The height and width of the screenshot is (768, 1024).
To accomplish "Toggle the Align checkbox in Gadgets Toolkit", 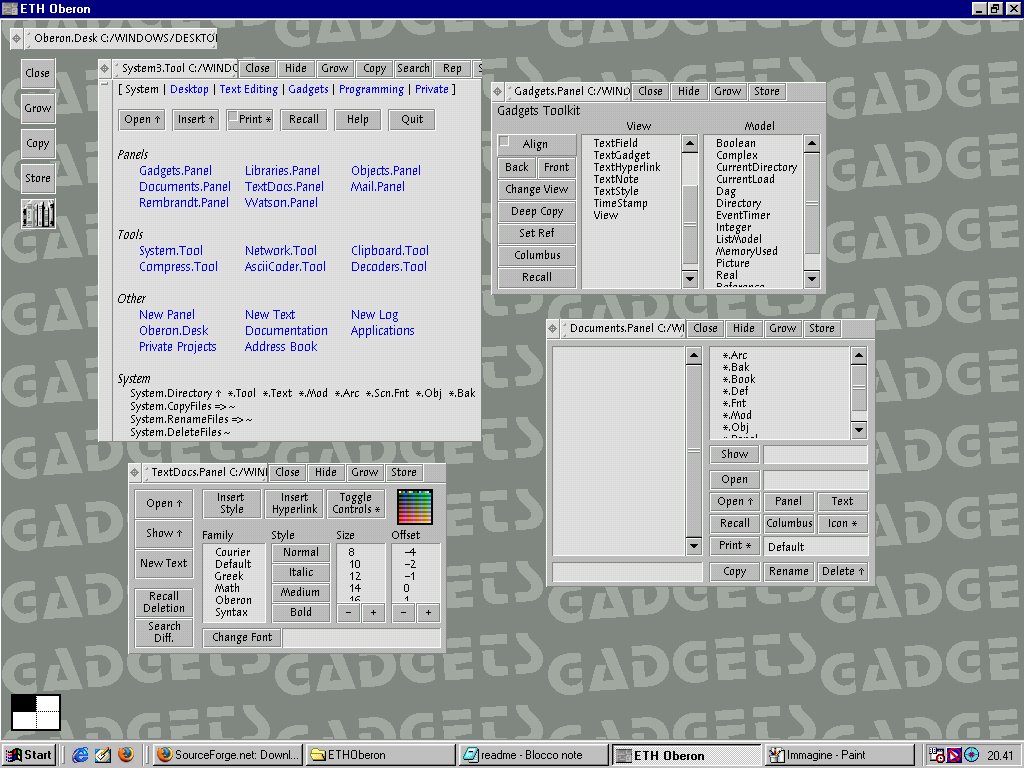I will tap(506, 142).
